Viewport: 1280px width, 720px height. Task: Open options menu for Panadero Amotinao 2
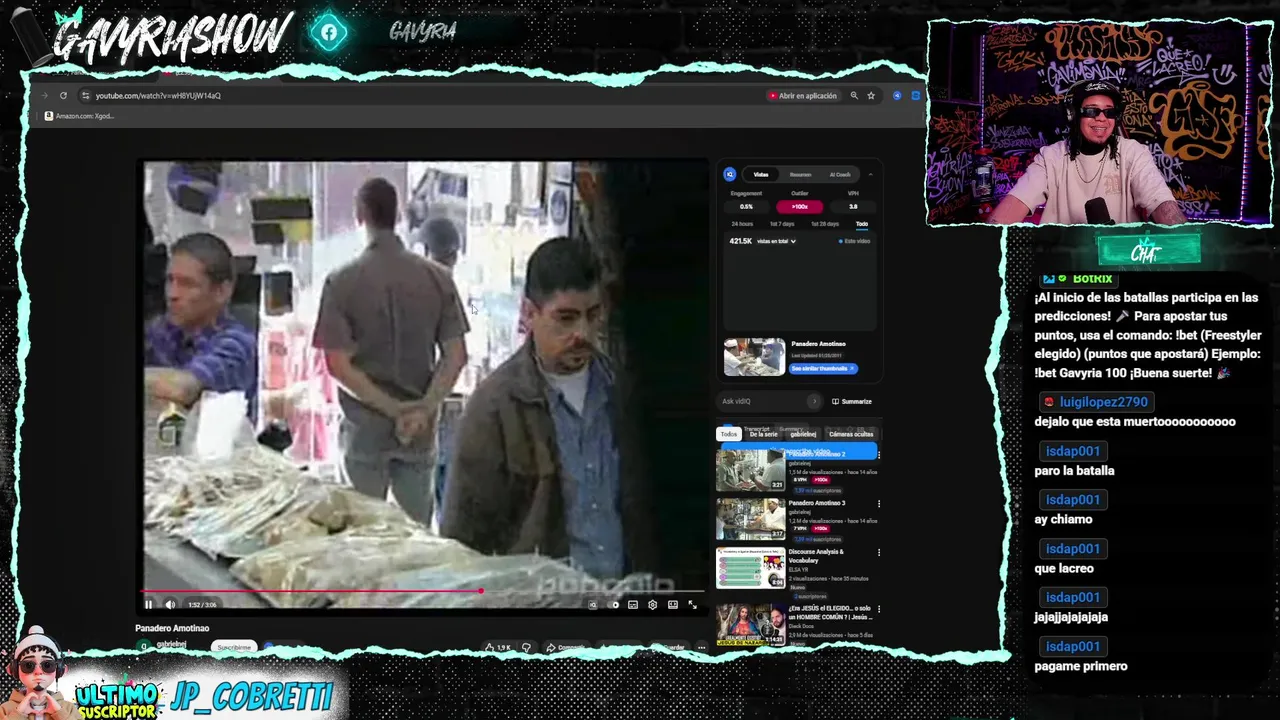pos(879,455)
